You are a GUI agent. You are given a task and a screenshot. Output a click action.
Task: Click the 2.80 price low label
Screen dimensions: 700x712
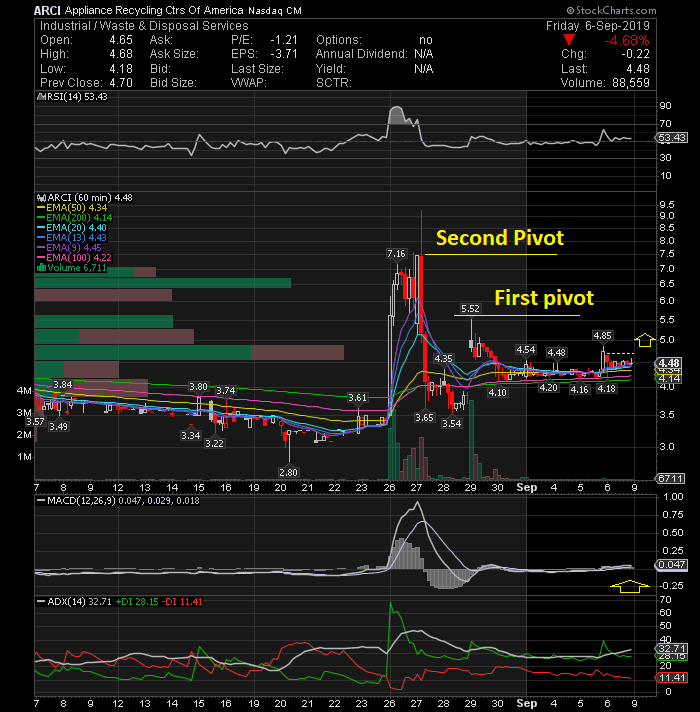pyautogui.click(x=288, y=473)
